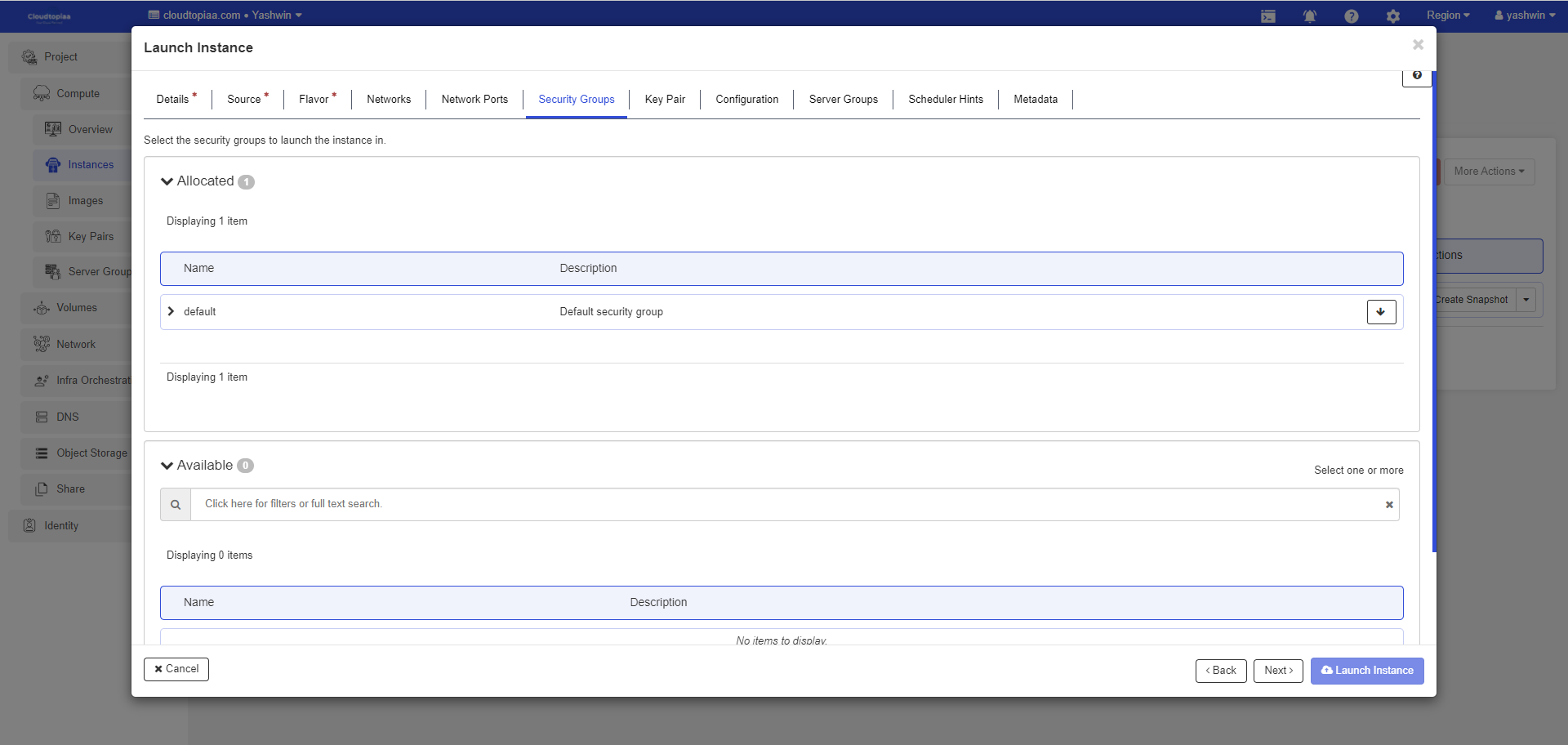Open the yashwin user menu
Screen dimensions: 1568x745
(1525, 16)
